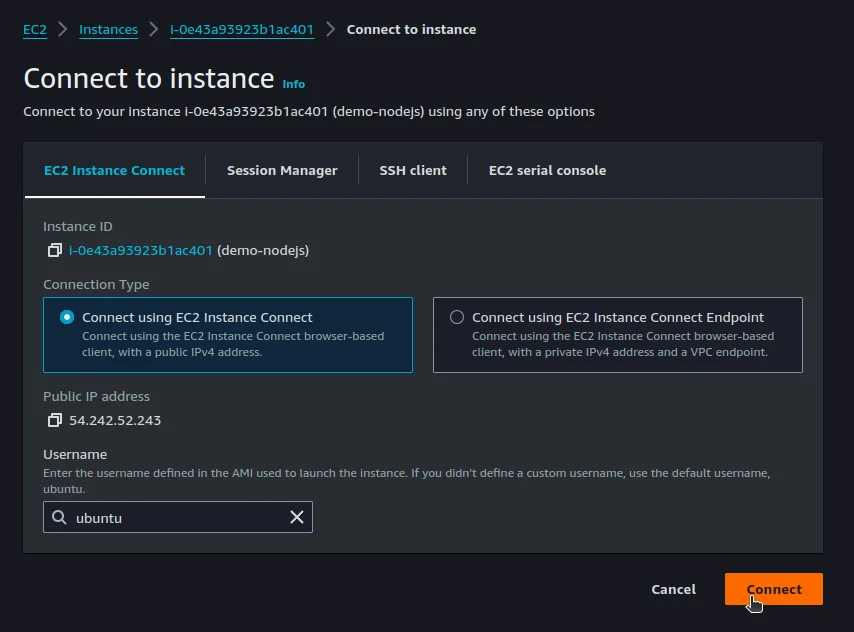Copy the instance ID to clipboard
The height and width of the screenshot is (632, 854).
(x=55, y=250)
